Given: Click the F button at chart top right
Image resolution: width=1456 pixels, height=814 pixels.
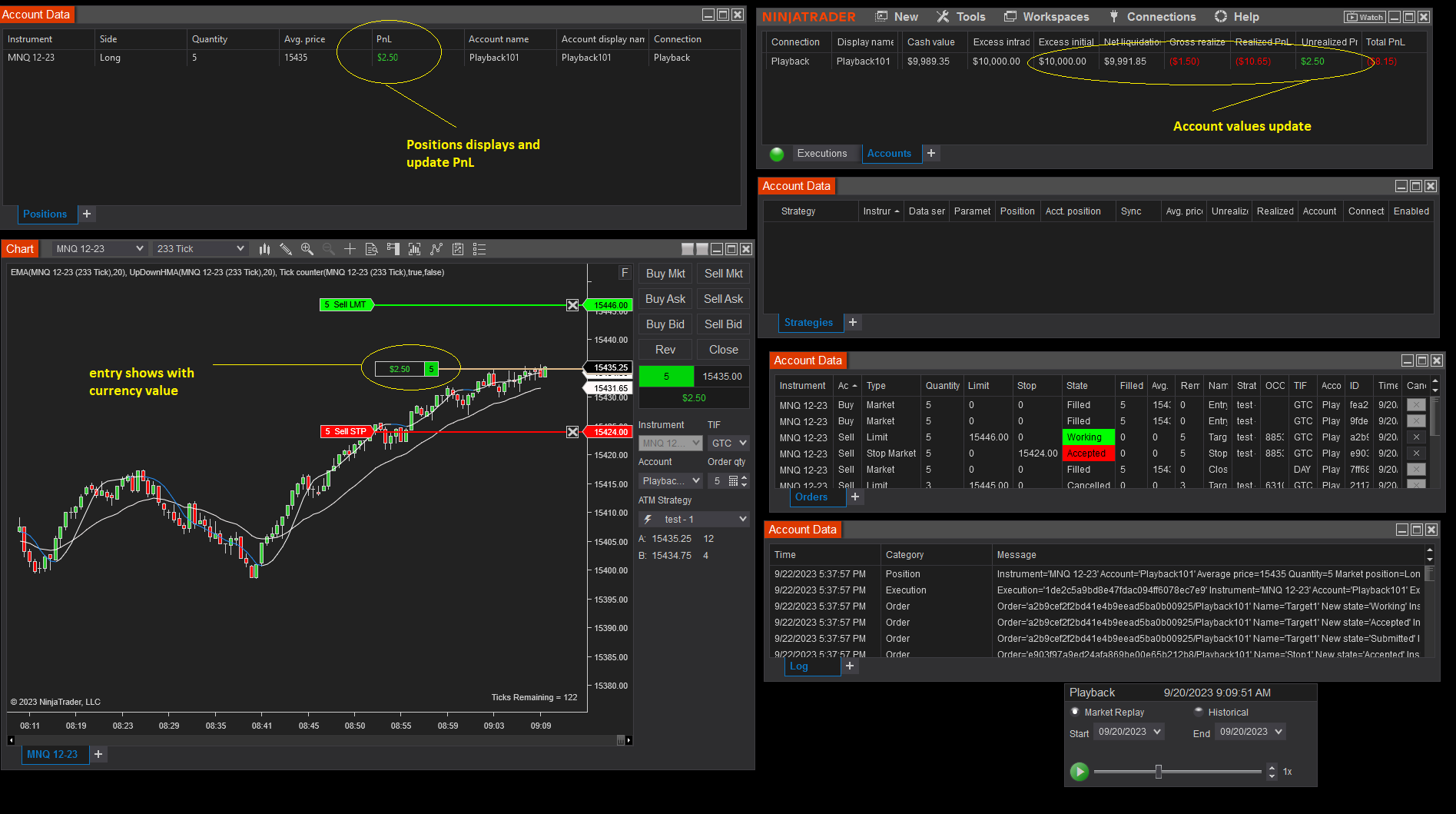Looking at the screenshot, I should tap(625, 273).
